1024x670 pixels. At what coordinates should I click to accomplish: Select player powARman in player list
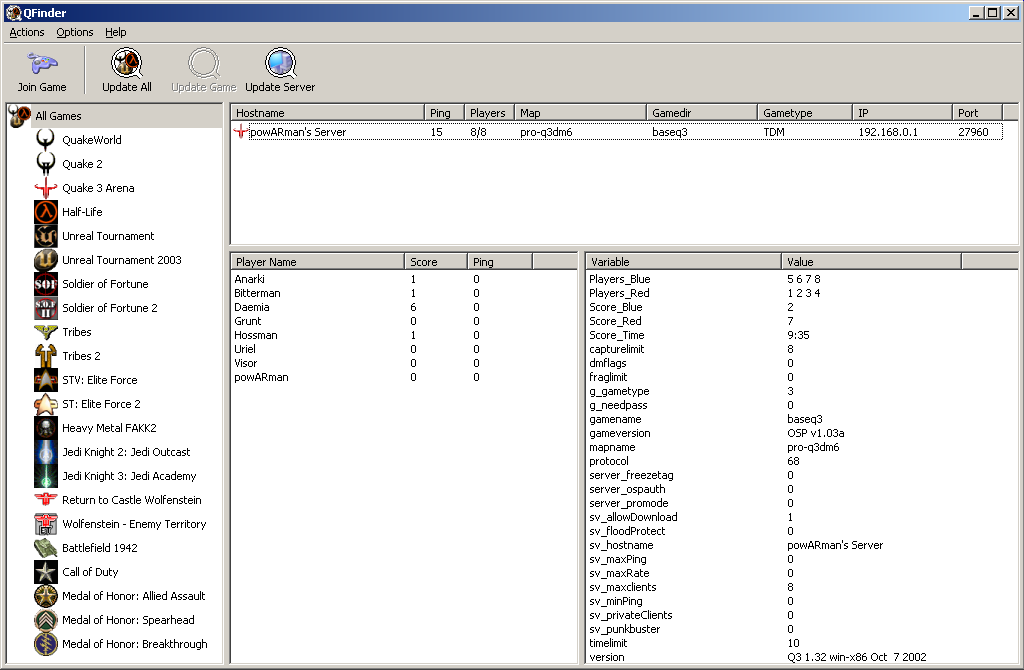[x=261, y=377]
